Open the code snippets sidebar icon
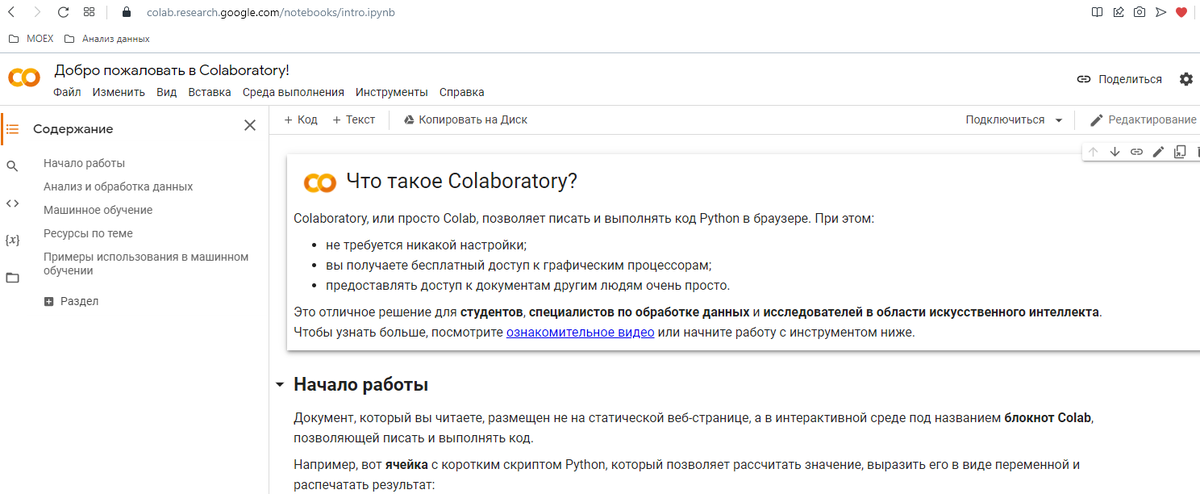Image resolution: width=1200 pixels, height=494 pixels. pyautogui.click(x=12, y=203)
